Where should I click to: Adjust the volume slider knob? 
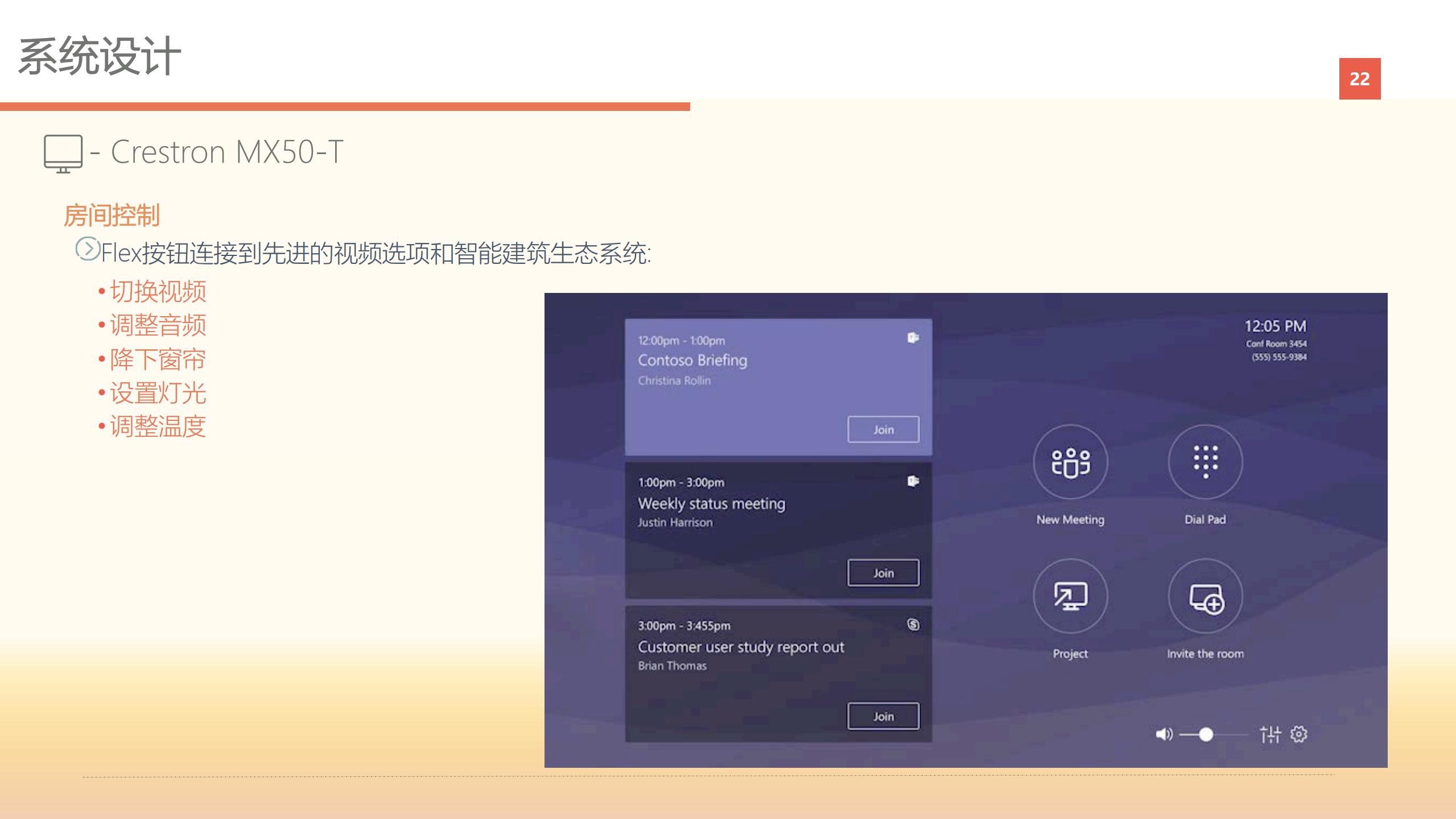click(1206, 735)
